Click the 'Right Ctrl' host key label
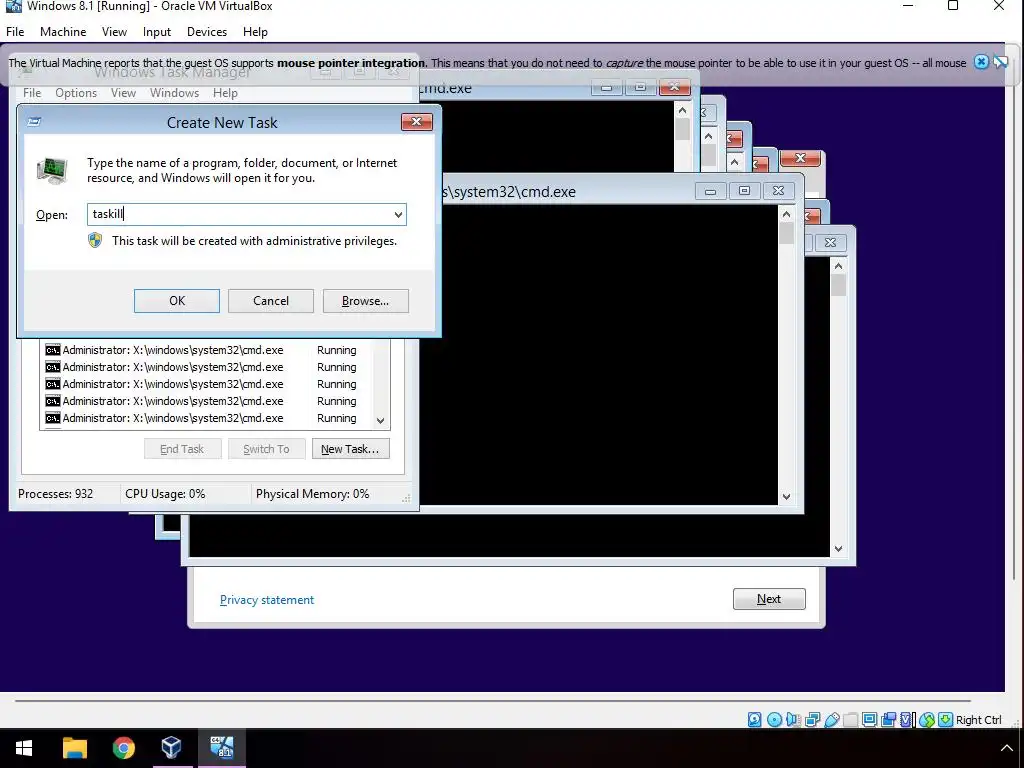The width and height of the screenshot is (1024, 768). [x=978, y=720]
